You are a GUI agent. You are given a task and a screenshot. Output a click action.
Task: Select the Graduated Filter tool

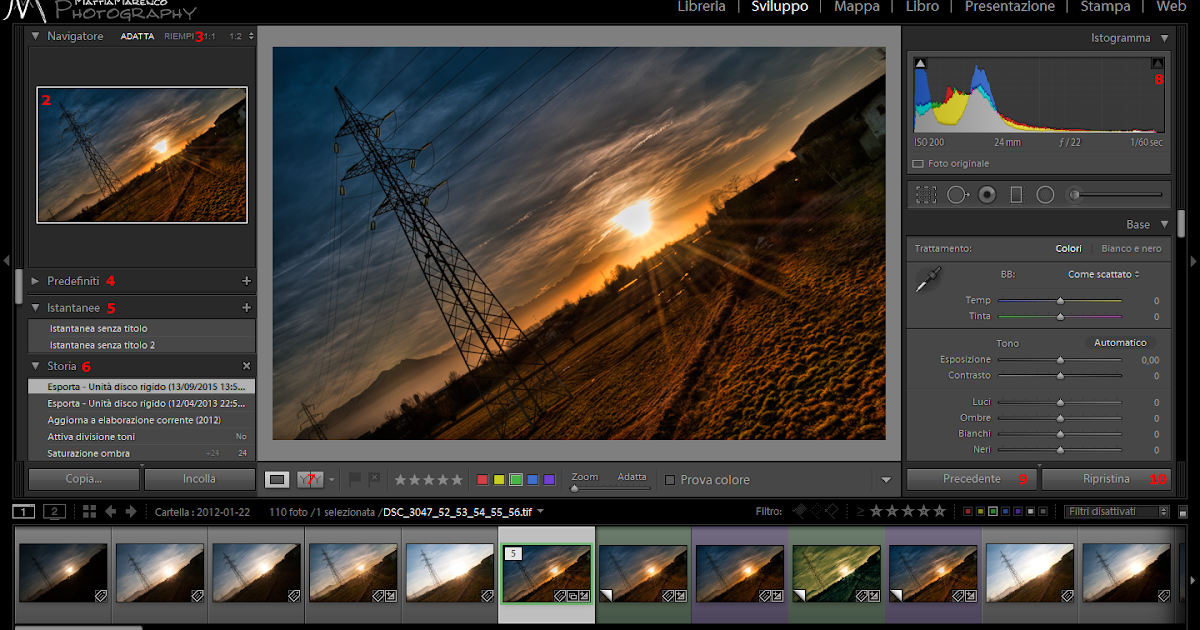[x=1017, y=194]
